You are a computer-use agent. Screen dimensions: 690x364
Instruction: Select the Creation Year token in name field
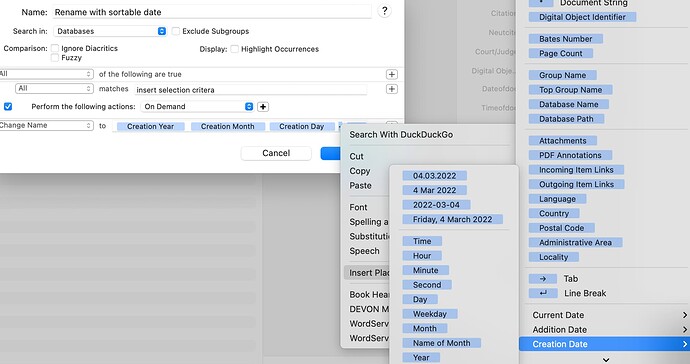pyautogui.click(x=150, y=126)
